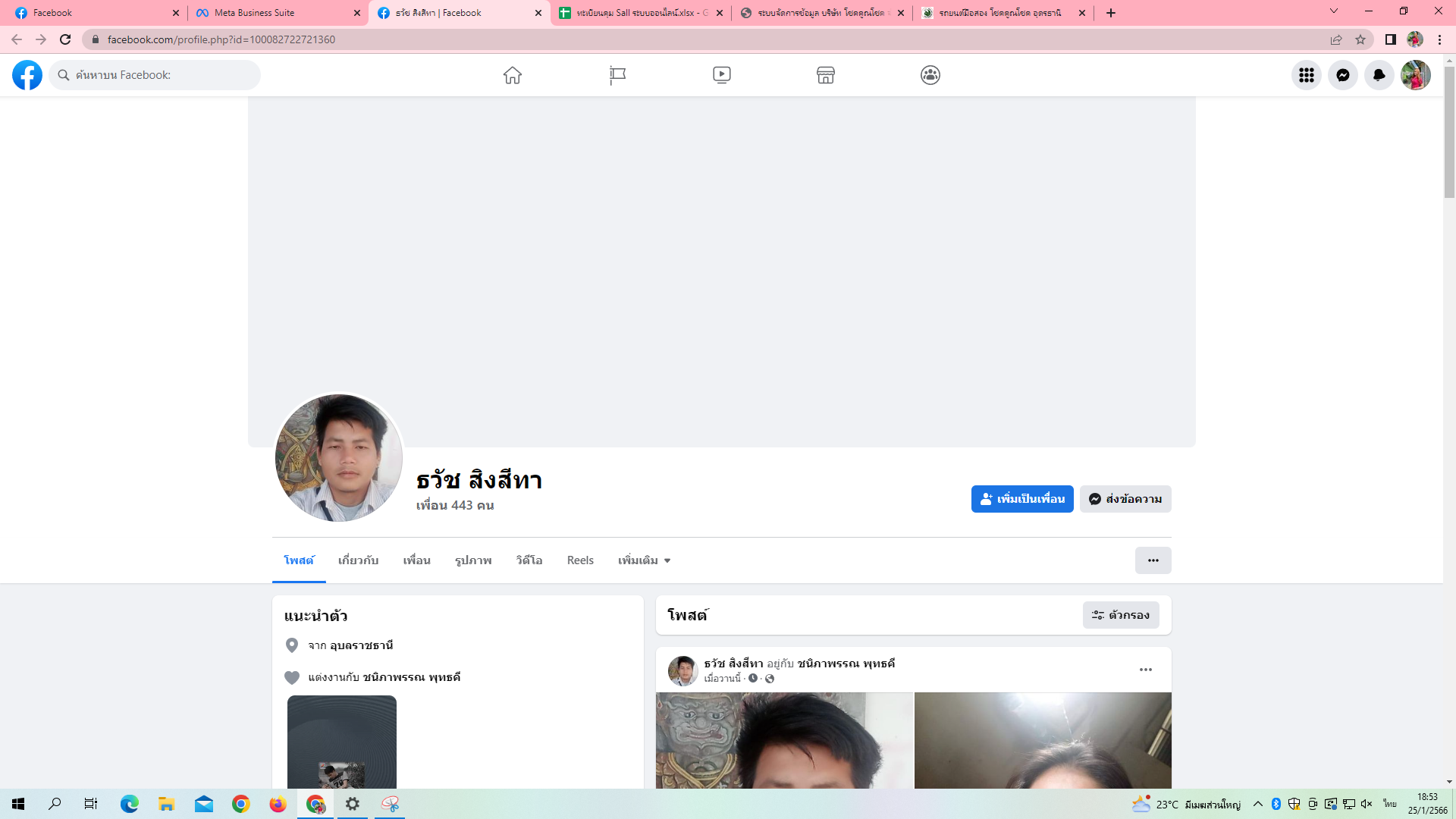The height and width of the screenshot is (819, 1456).
Task: Switch to the รูปภาพ tab
Action: (x=473, y=560)
